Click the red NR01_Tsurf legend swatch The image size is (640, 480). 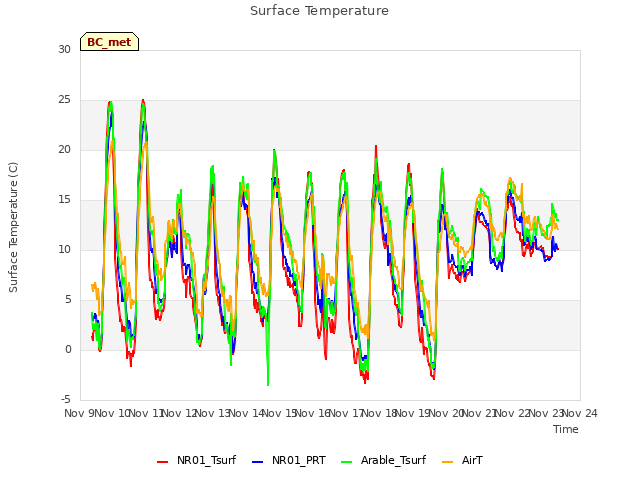162,462
